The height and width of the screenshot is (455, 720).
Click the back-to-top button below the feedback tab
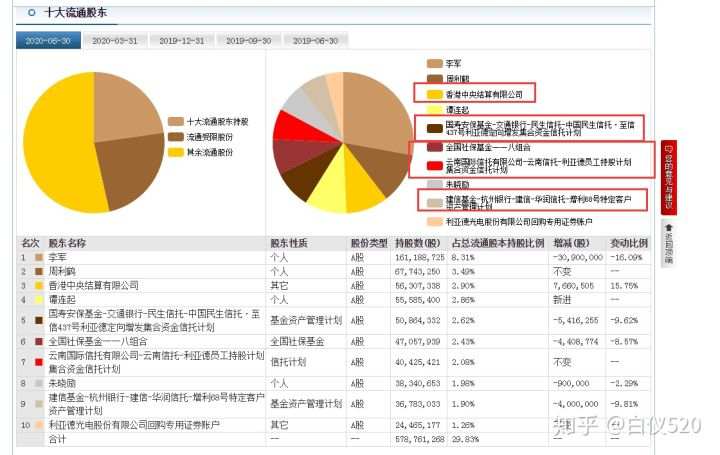[x=669, y=243]
